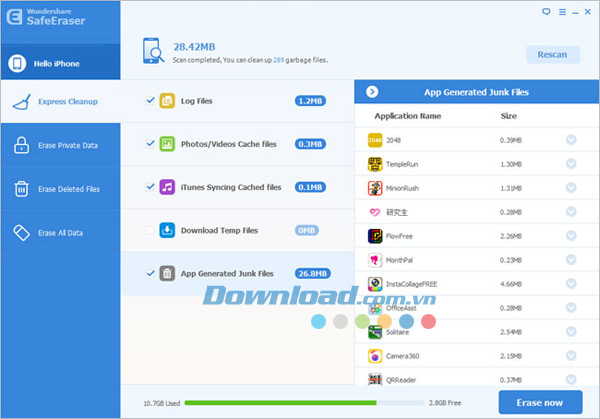This screenshot has width=600, height=419.
Task: Click the TempleRun app icon
Action: pyautogui.click(x=375, y=164)
